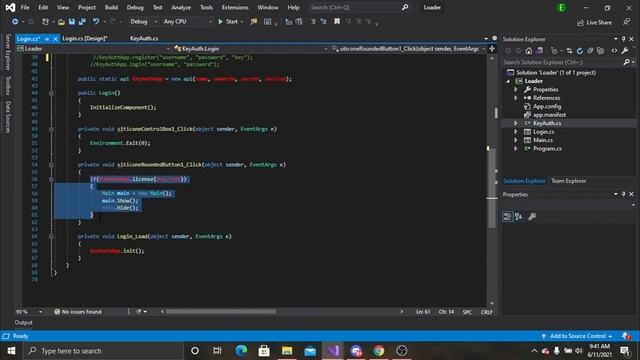
Task: Click the Find in Files toolbar icon
Action: 253,22
